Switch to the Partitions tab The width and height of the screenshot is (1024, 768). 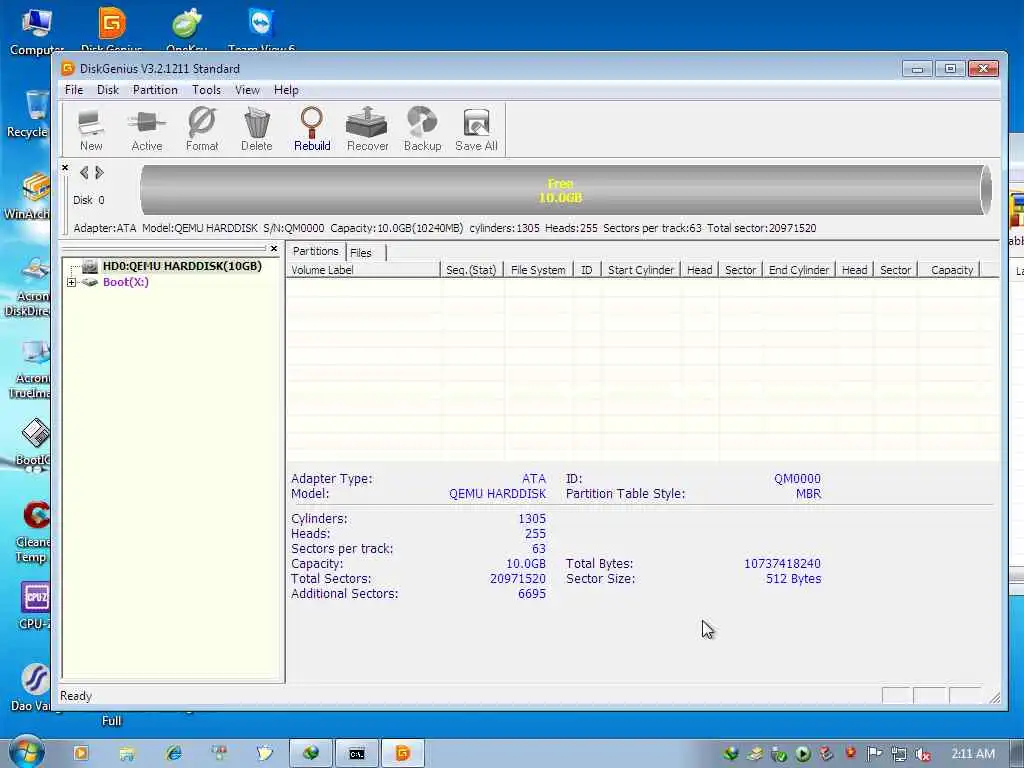(315, 251)
